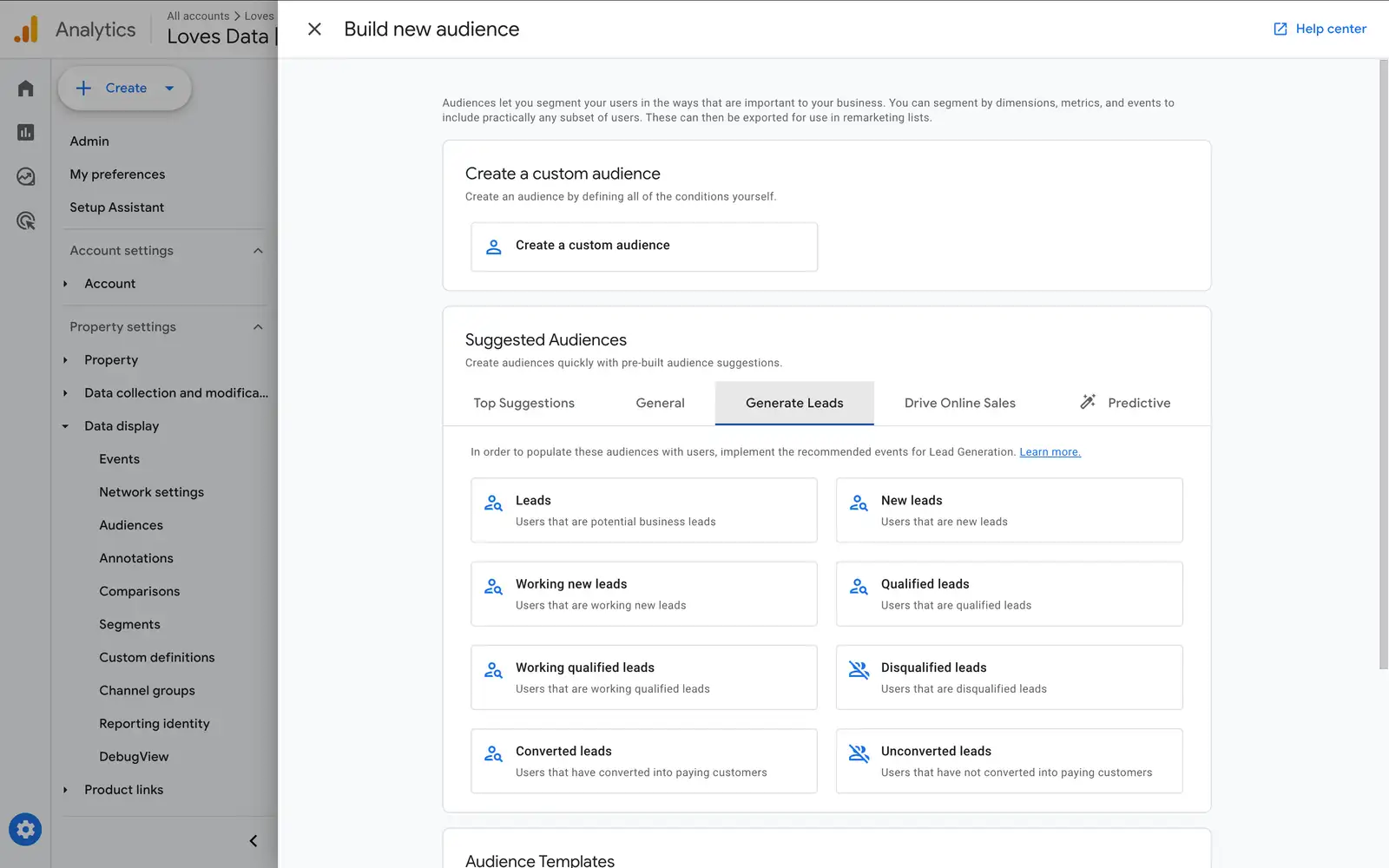1389x868 pixels.
Task: Click the magic wand icon beside Predictive
Action: click(x=1088, y=402)
